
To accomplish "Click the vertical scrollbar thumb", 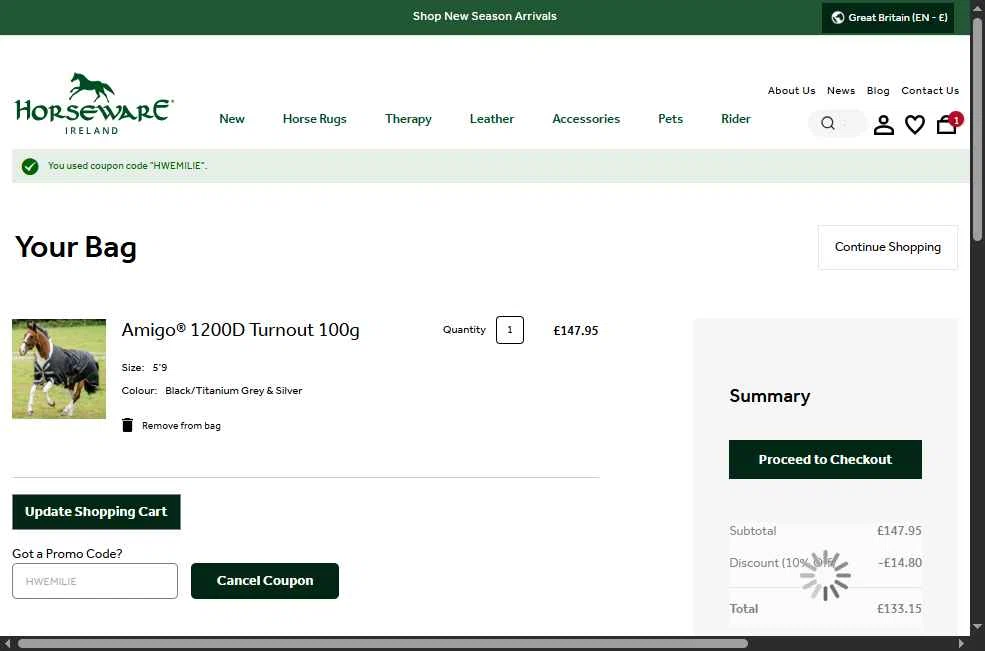I will click(977, 129).
